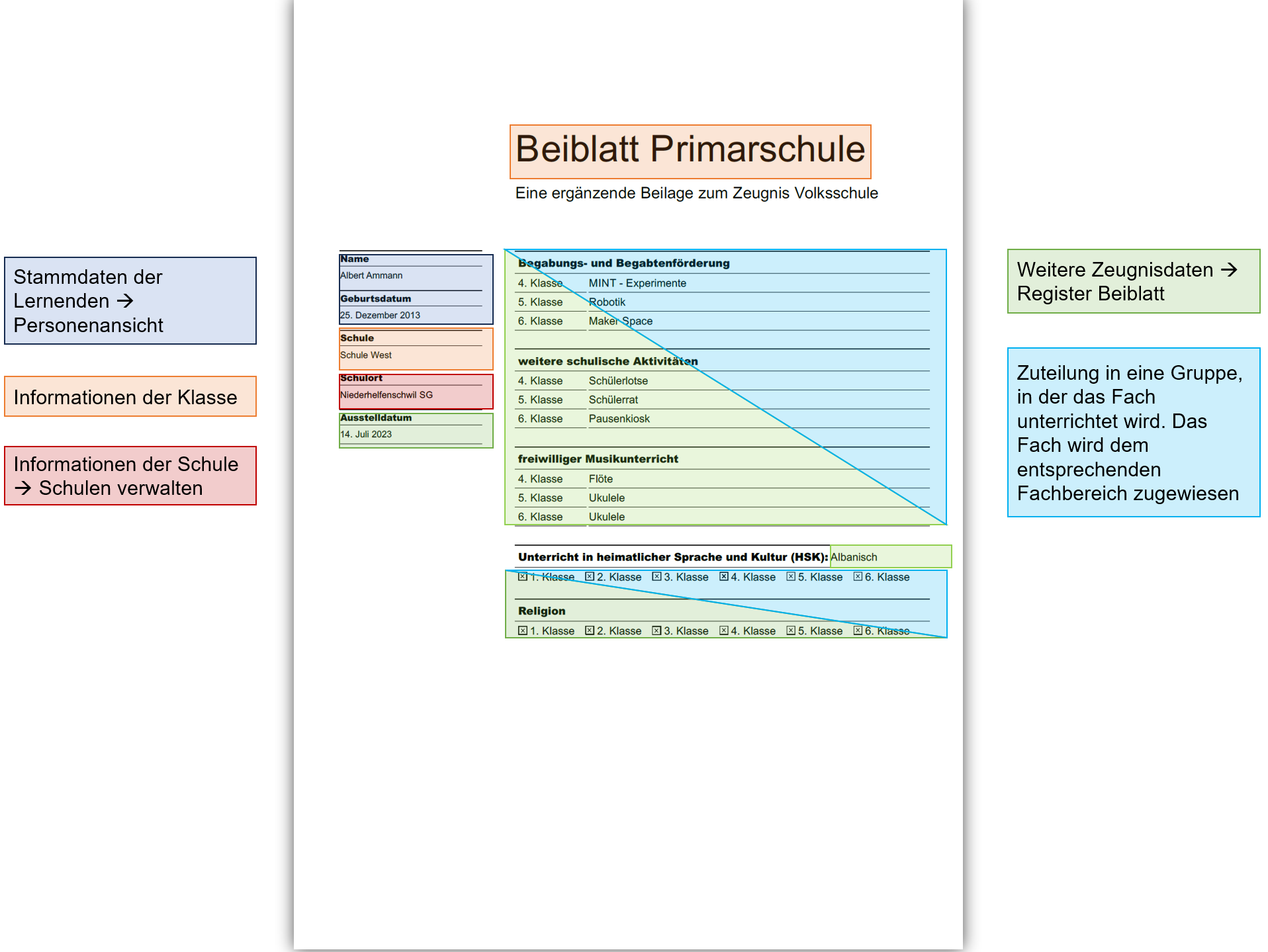Screen dimensions: 1268x952
Task: Click the Geburtsdatum label
Action: coord(375,299)
